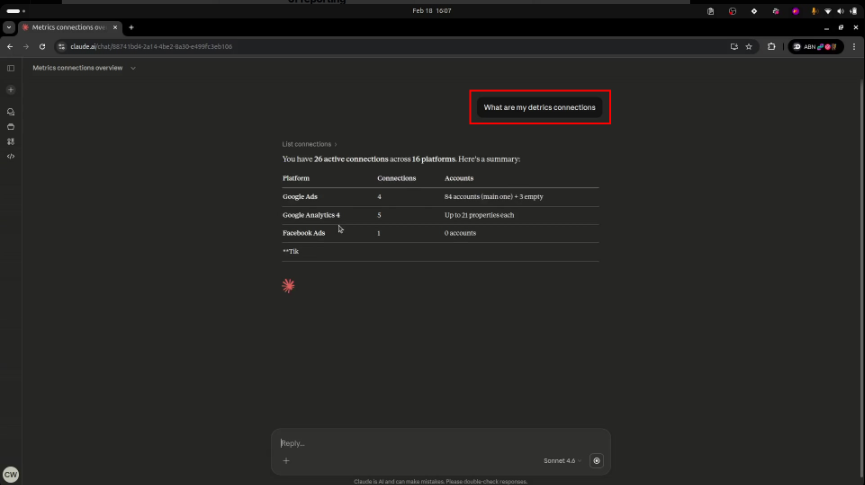Reload the claude.ai page
Image resolution: width=865 pixels, height=485 pixels.
(x=42, y=47)
